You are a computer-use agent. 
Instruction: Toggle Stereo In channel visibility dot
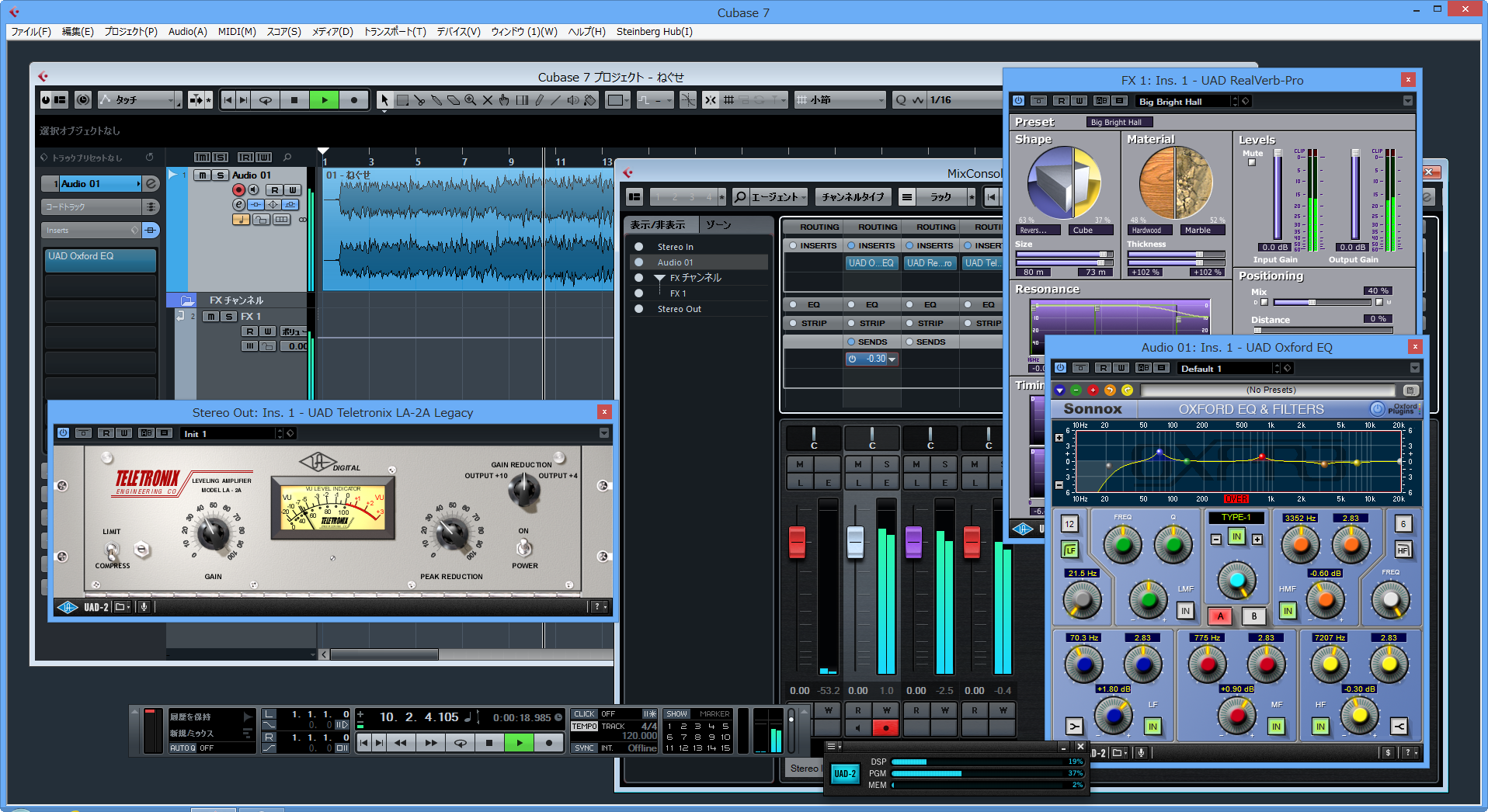click(x=638, y=247)
